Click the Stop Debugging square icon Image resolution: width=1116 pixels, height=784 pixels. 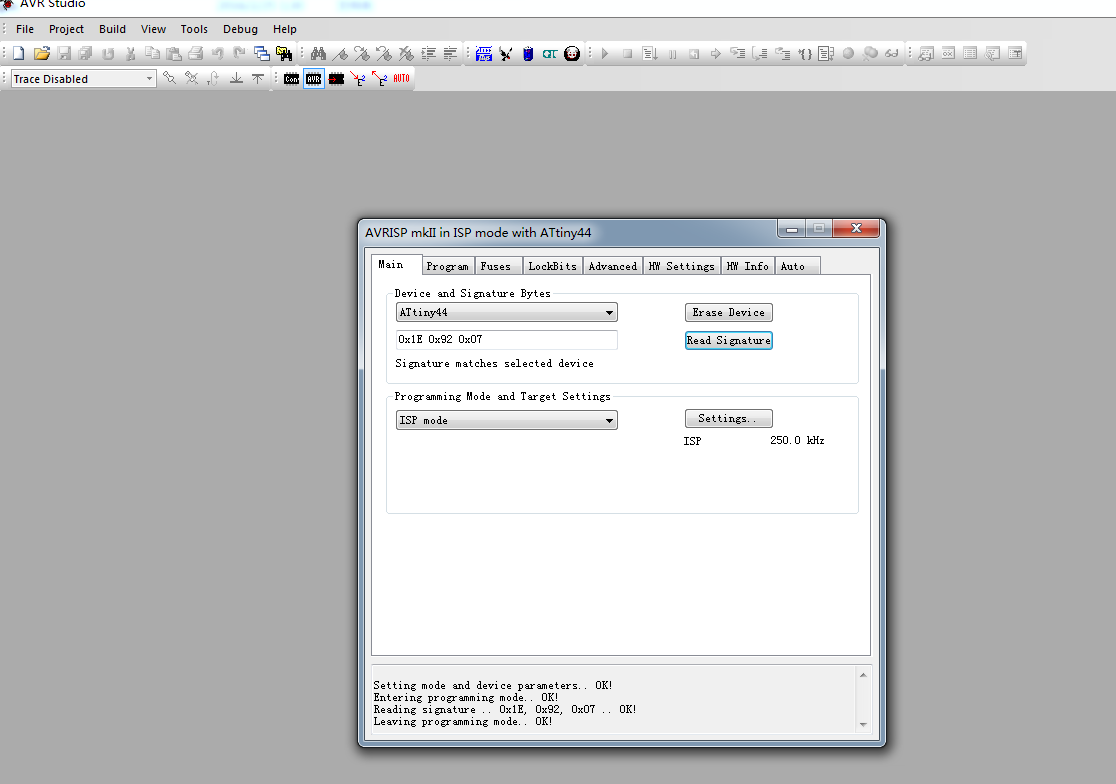627,53
